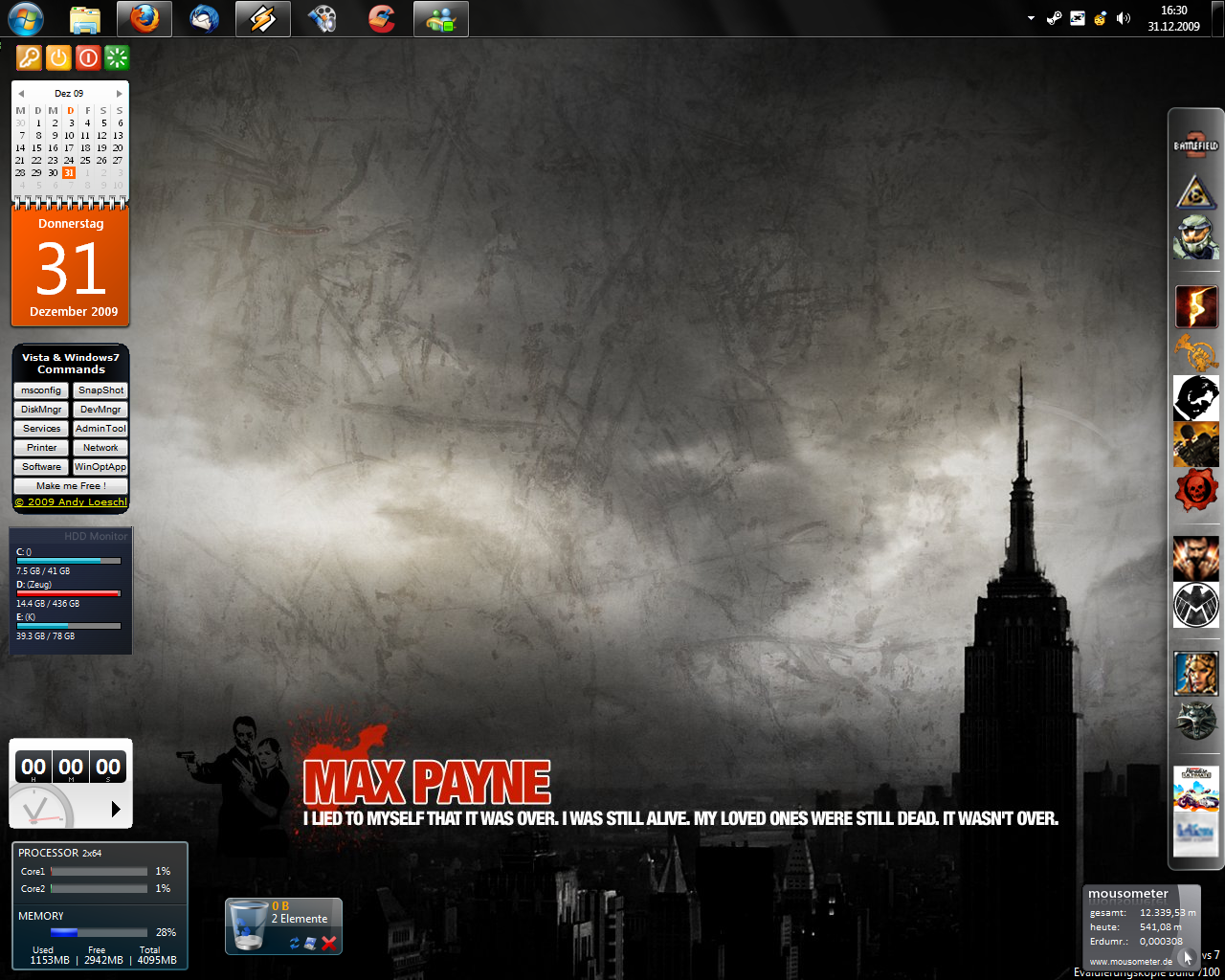1225x980 pixels.
Task: Select day 31 in the calendar
Action: (69, 173)
